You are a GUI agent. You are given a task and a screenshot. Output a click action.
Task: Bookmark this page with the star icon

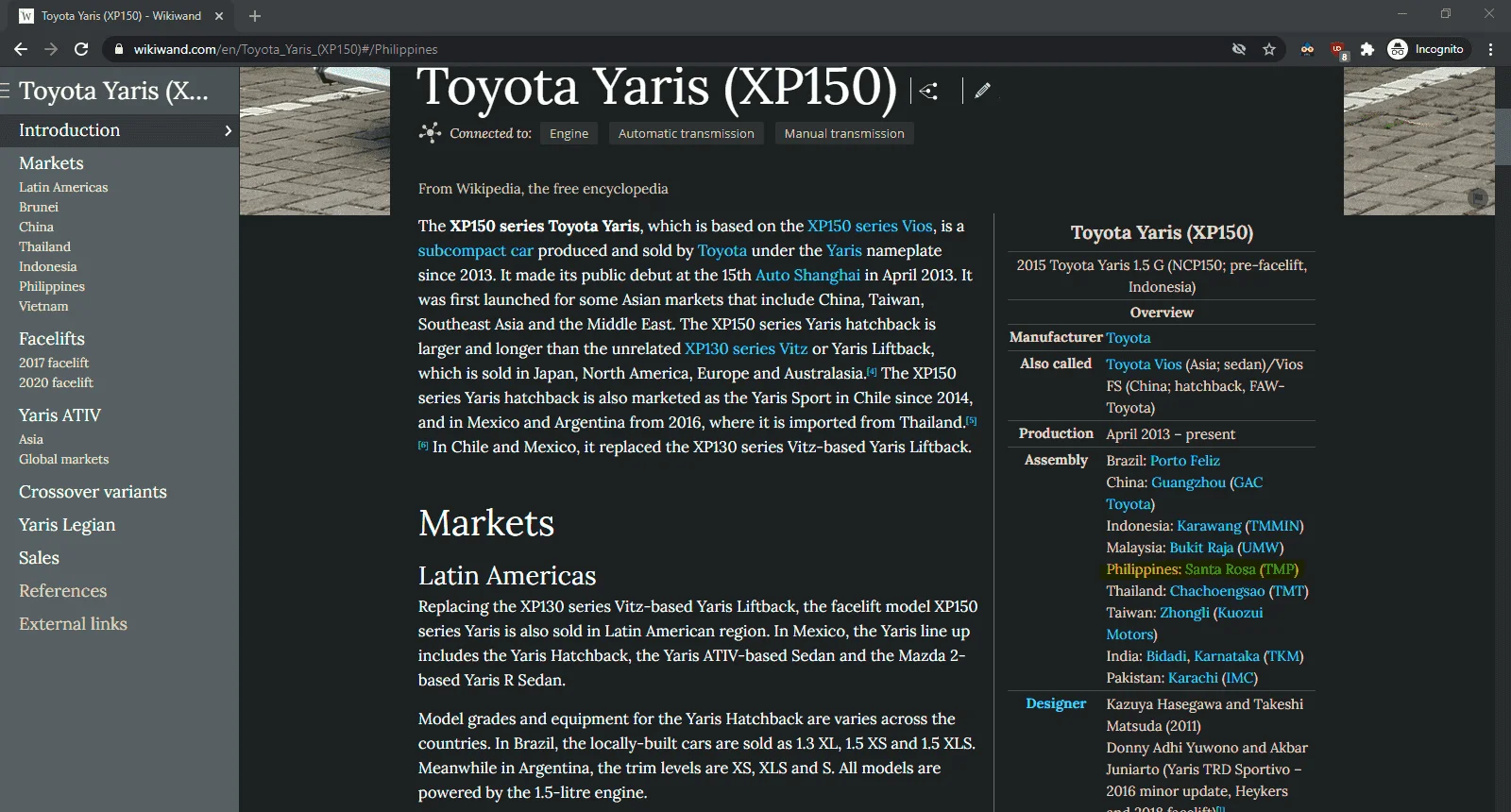click(1269, 49)
